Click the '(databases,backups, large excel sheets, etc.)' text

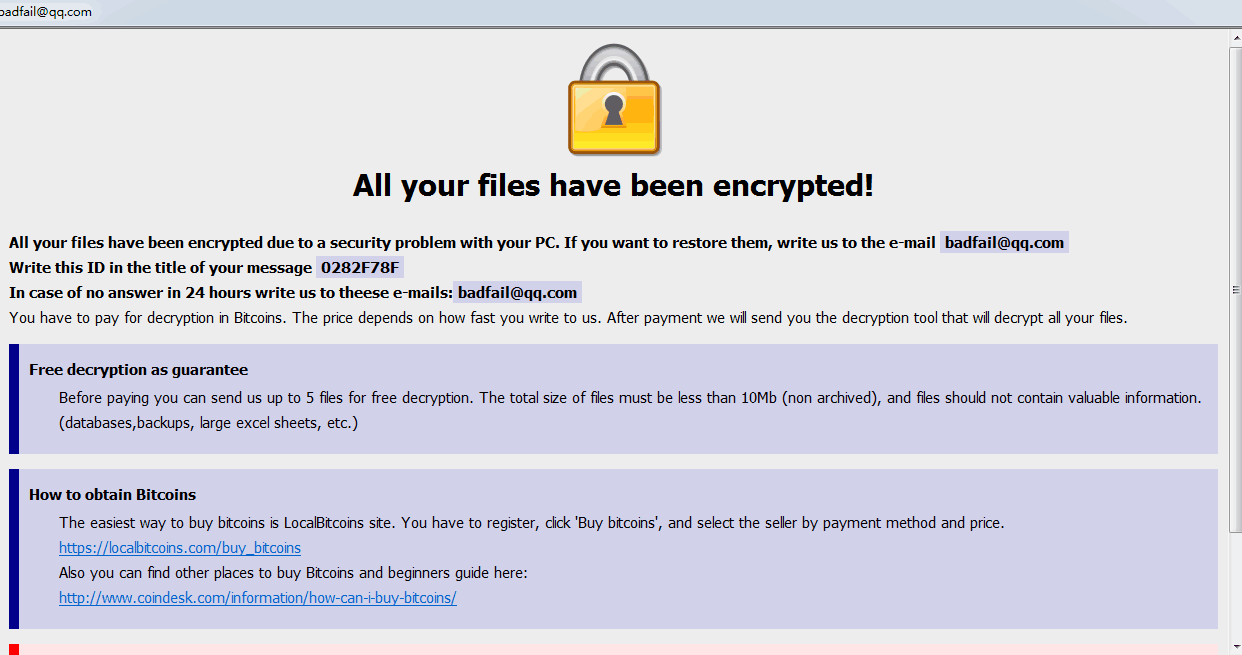pos(208,423)
